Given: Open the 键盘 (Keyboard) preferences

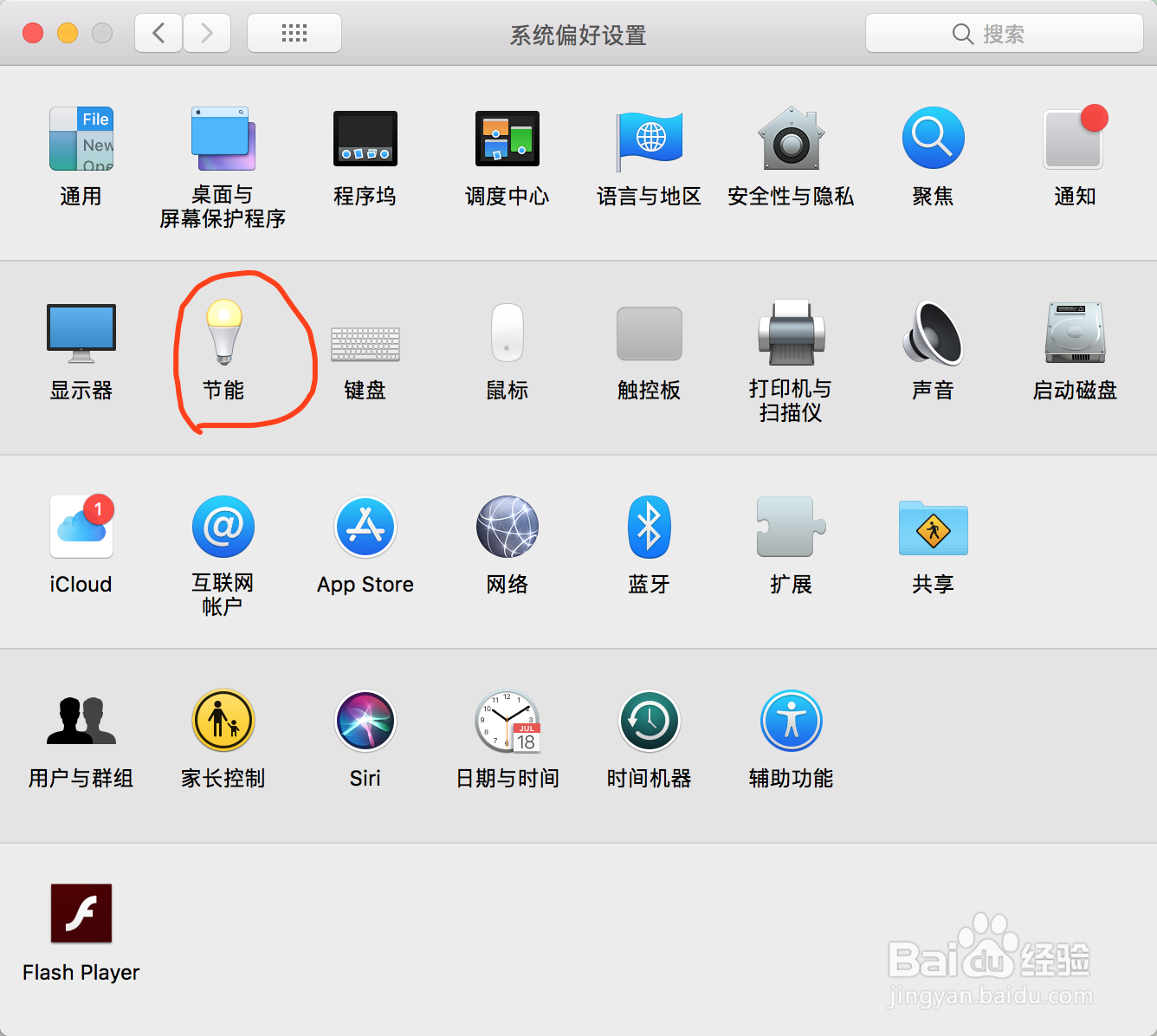Looking at the screenshot, I should (365, 343).
